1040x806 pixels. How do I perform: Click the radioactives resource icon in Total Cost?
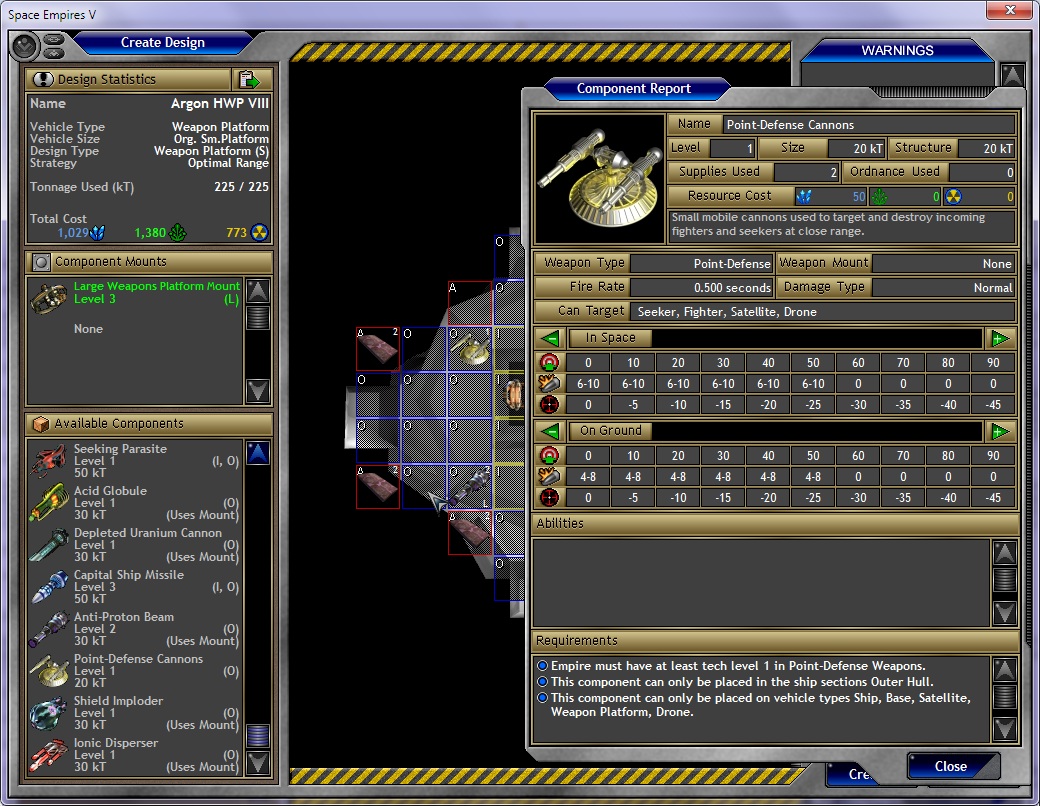(x=259, y=233)
